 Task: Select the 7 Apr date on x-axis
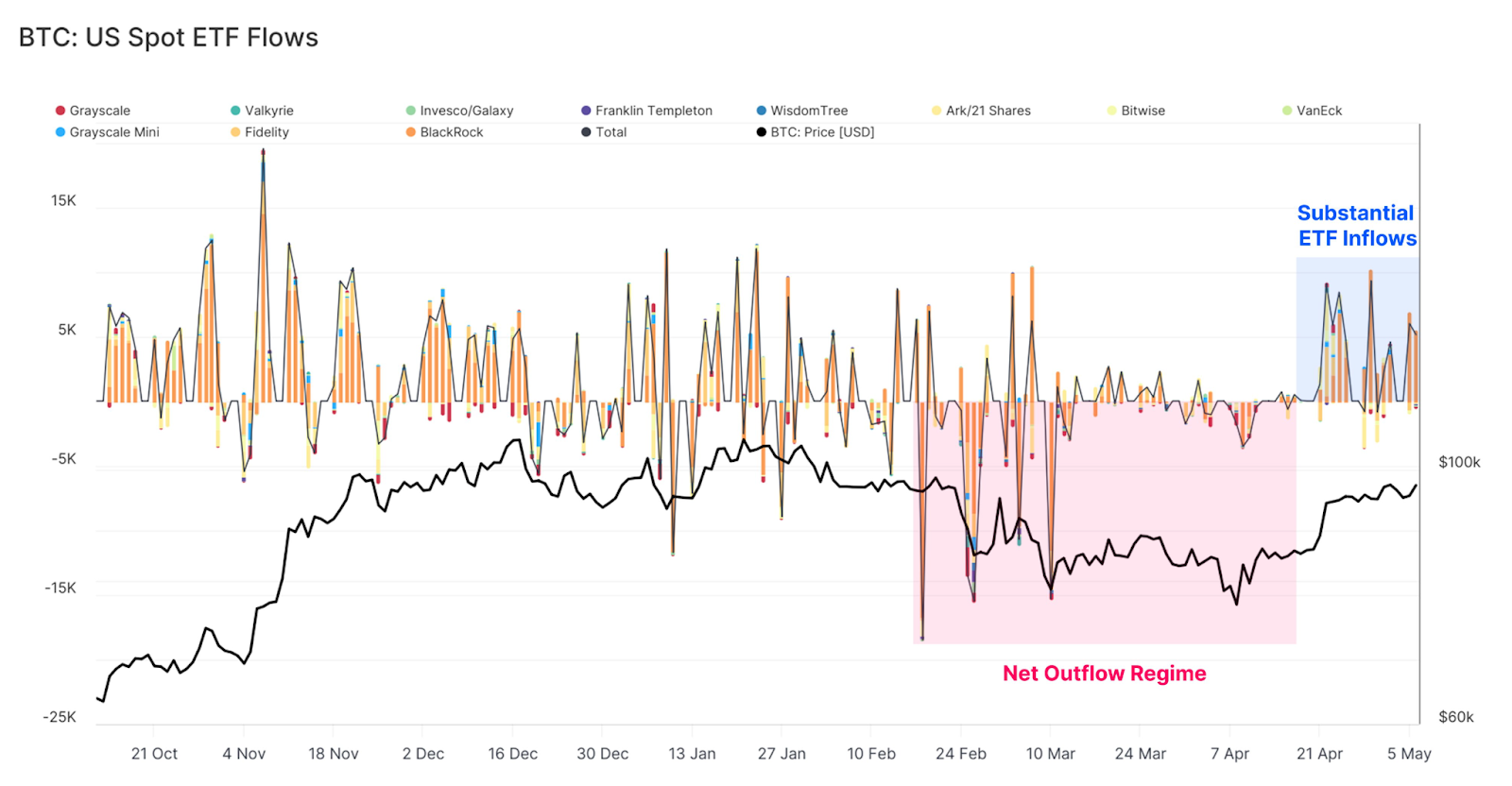click(1229, 754)
